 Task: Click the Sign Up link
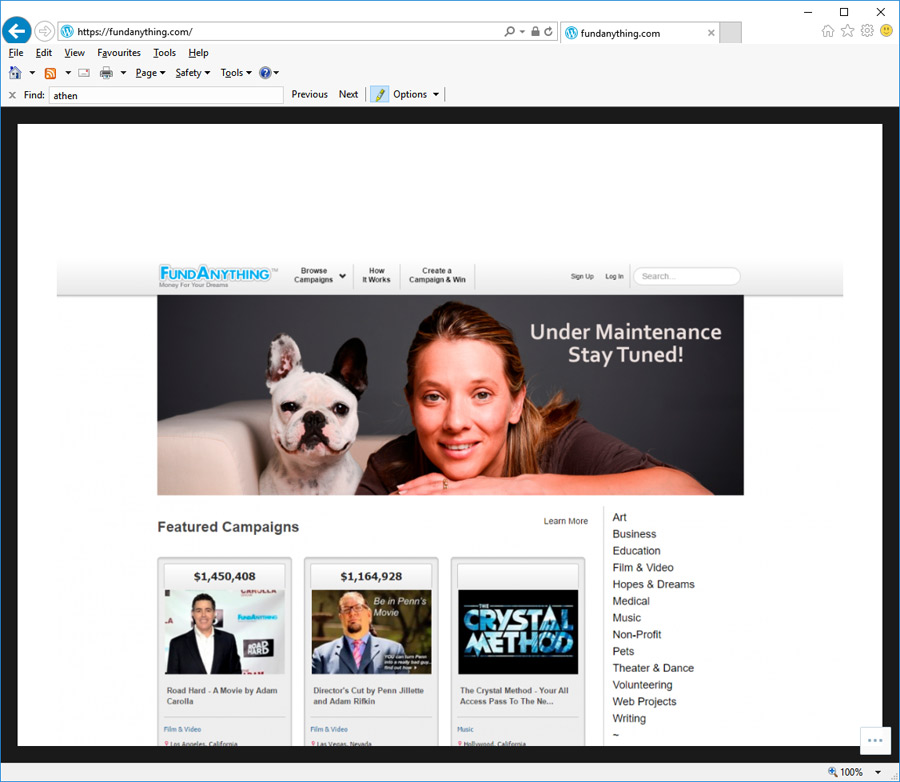click(x=582, y=277)
